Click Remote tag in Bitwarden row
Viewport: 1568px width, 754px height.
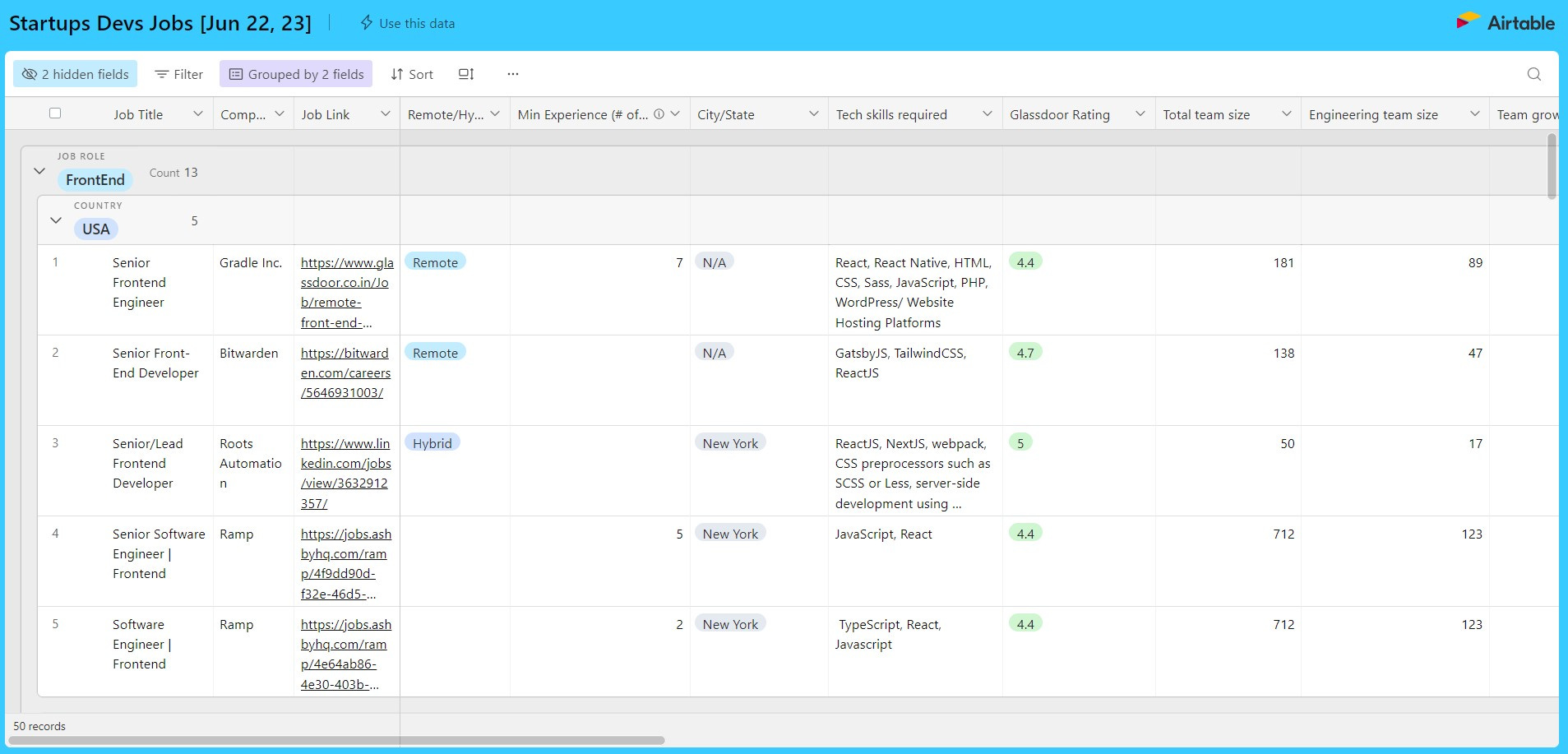pyautogui.click(x=435, y=352)
